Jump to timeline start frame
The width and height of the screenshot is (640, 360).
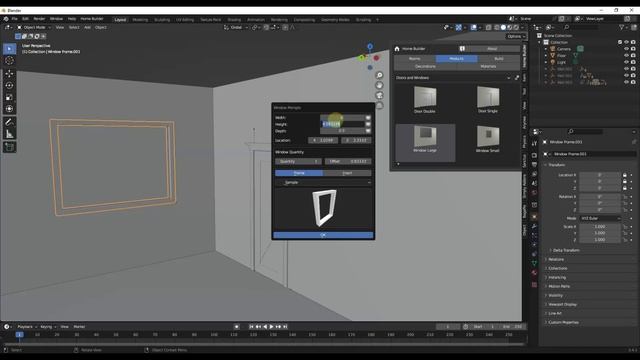tap(251, 327)
